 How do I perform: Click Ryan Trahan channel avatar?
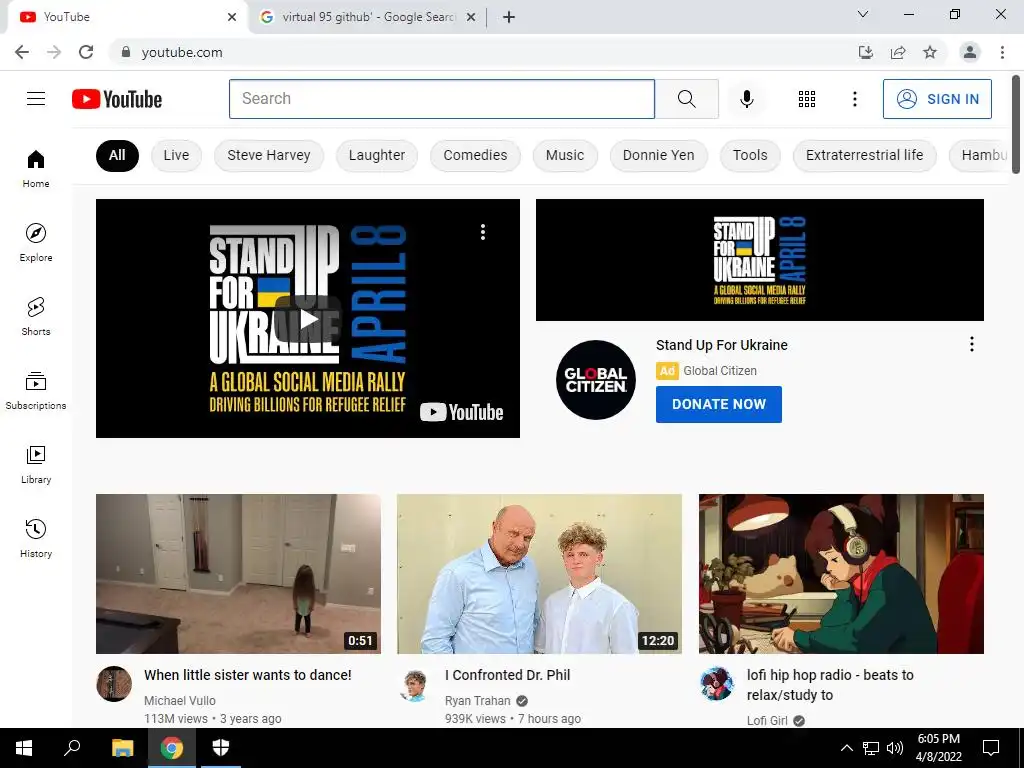tap(415, 684)
